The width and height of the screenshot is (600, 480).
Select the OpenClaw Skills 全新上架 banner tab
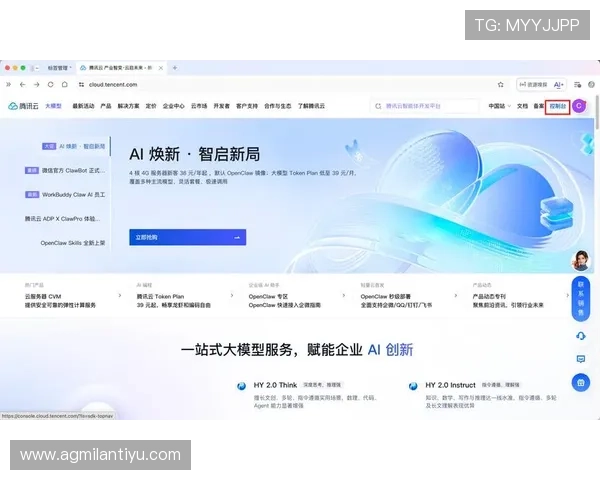[73, 243]
